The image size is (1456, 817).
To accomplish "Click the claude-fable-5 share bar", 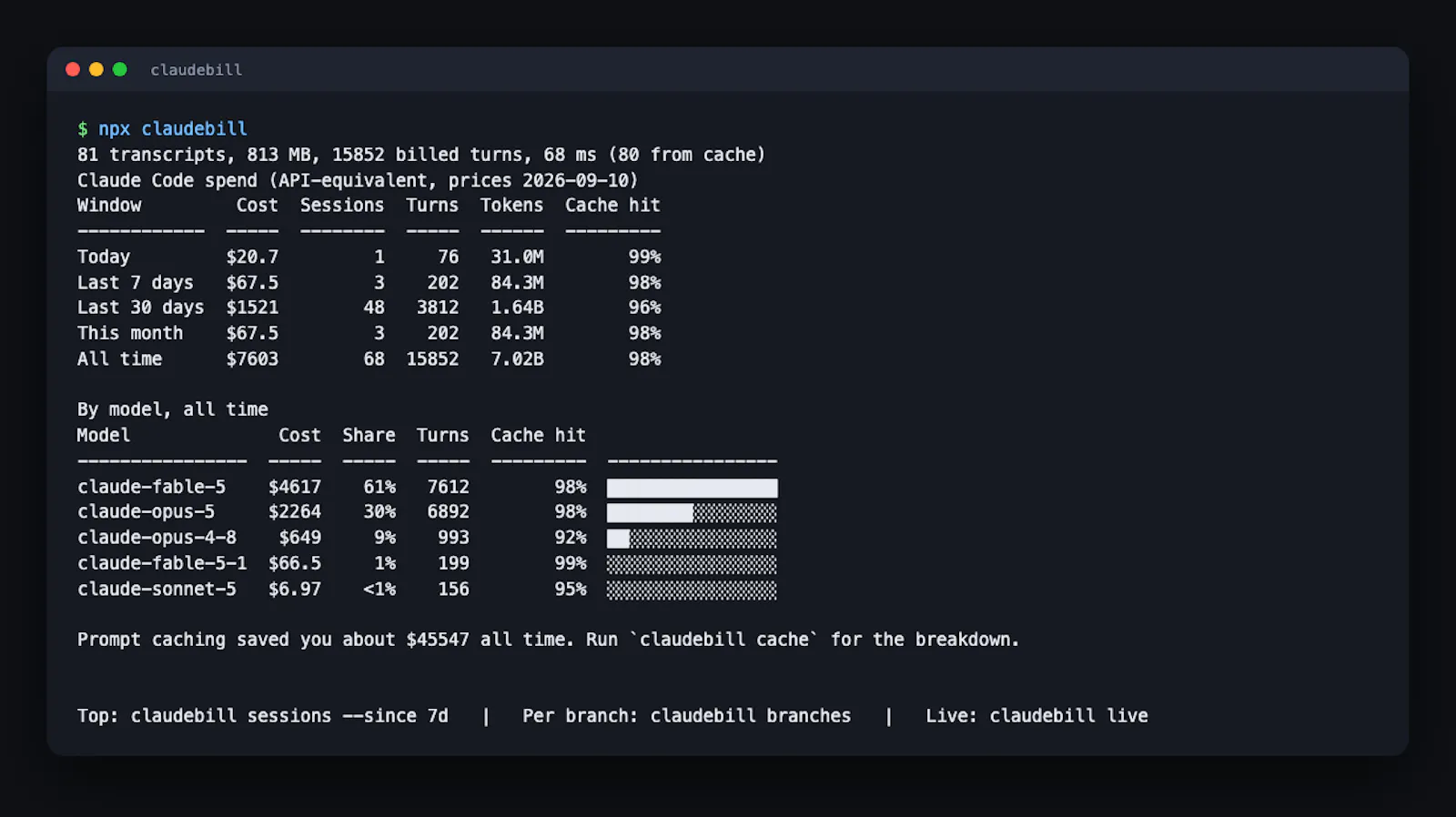I will [x=693, y=489].
